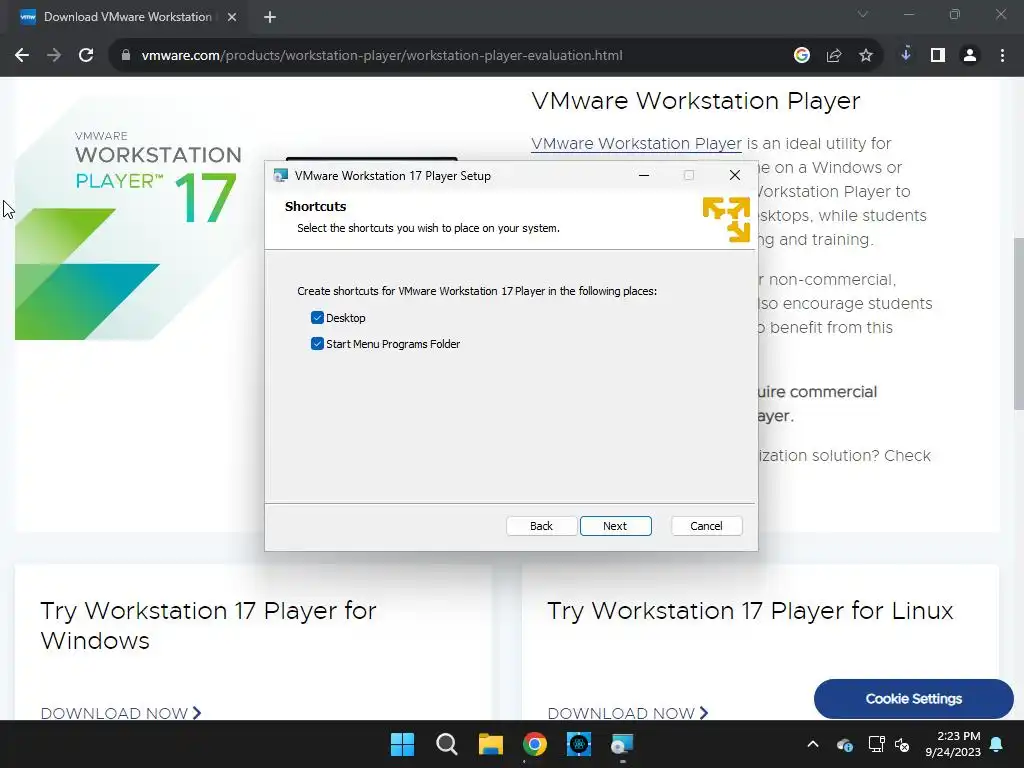Click the cloud sync tray icon
Image resolution: width=1024 pixels, height=768 pixels.
tap(844, 744)
